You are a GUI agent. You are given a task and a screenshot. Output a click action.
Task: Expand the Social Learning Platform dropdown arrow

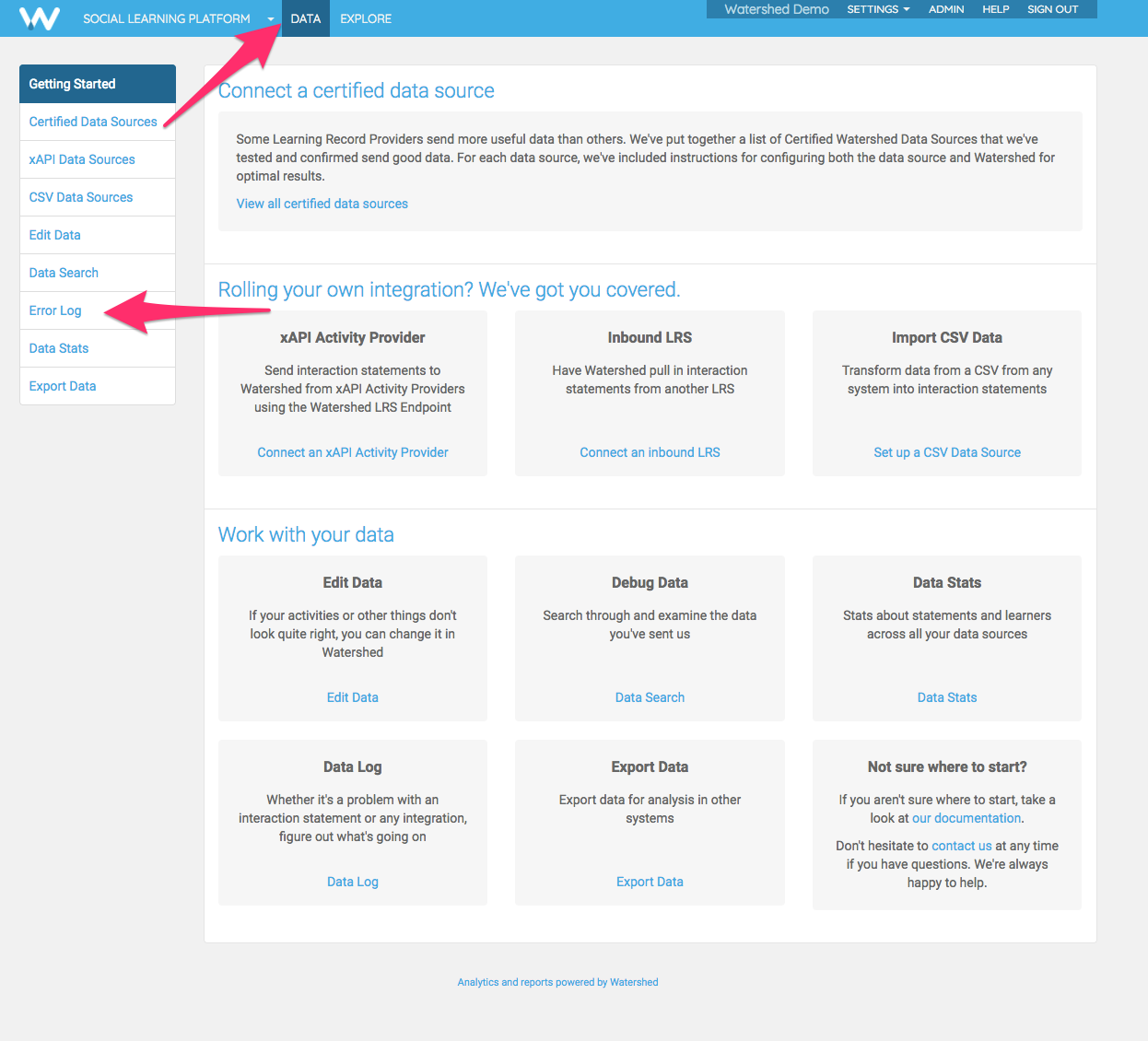pos(270,19)
